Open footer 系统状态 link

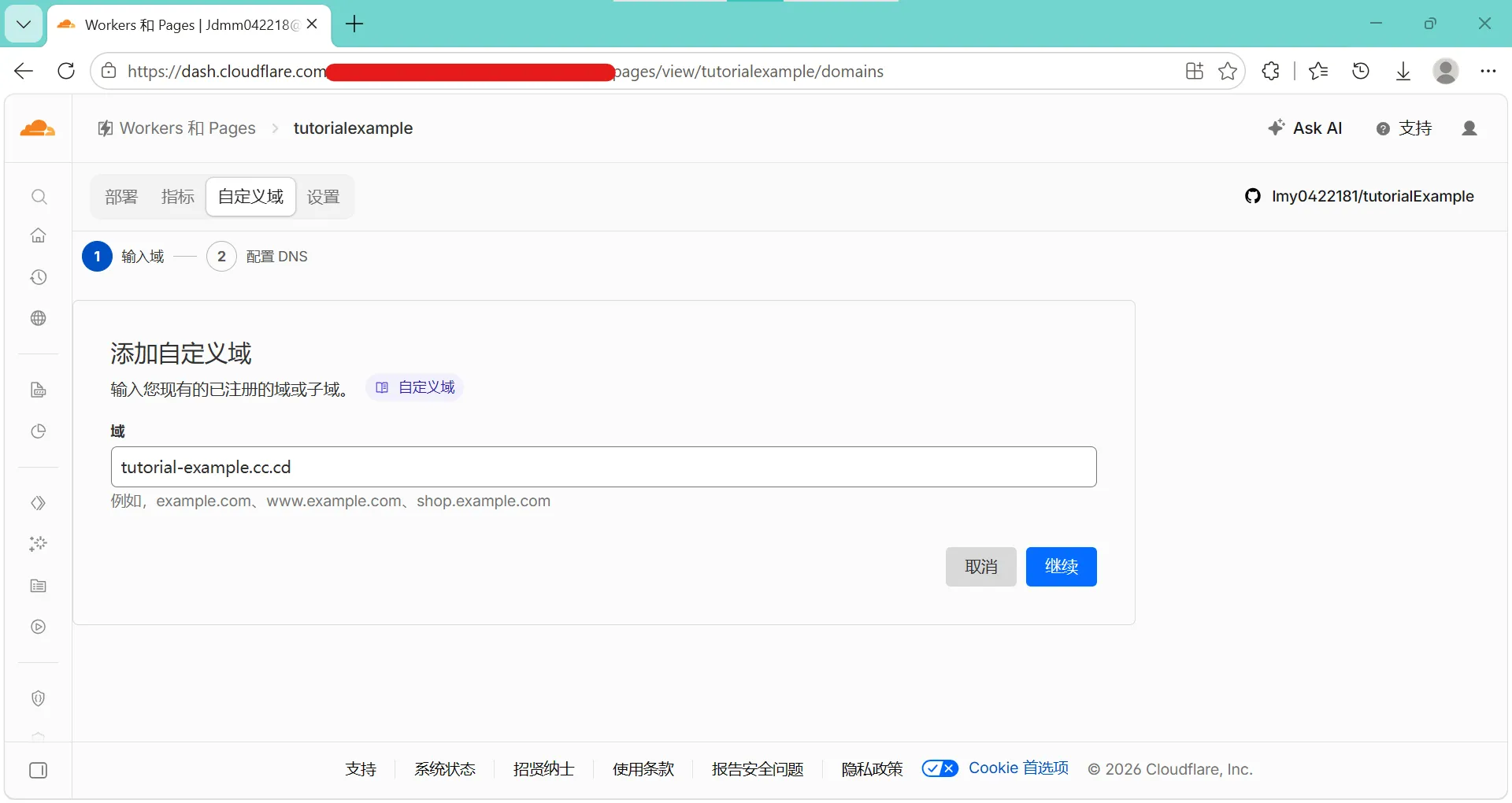[x=445, y=769]
